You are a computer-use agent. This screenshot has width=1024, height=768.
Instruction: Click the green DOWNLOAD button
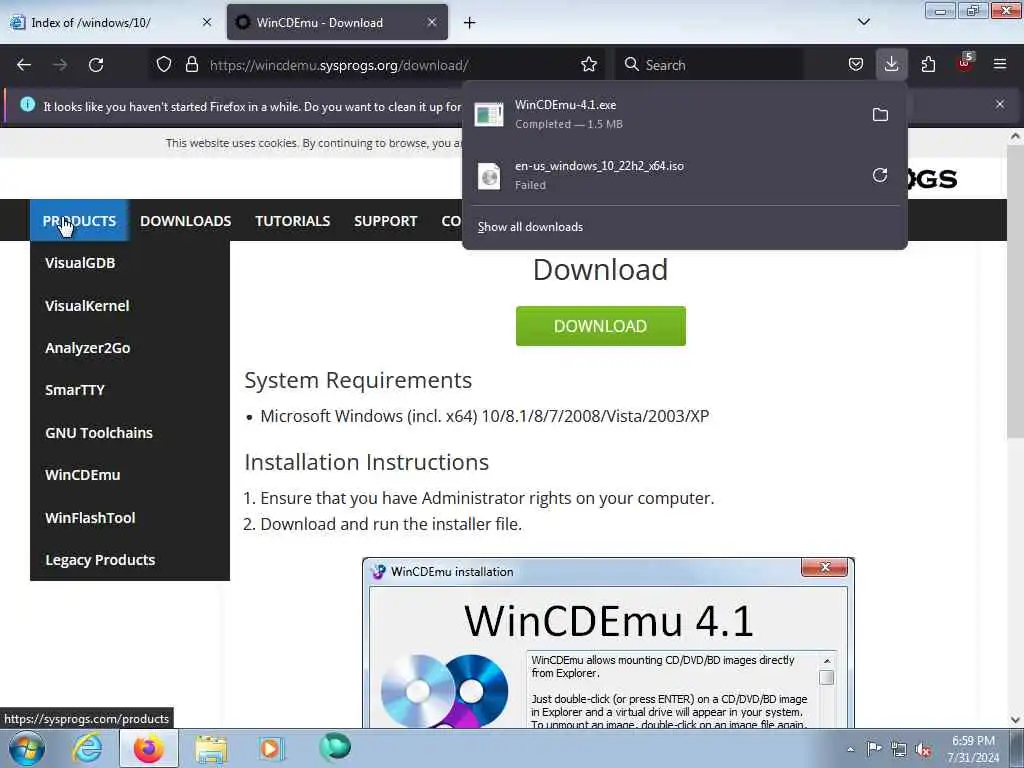click(x=600, y=326)
